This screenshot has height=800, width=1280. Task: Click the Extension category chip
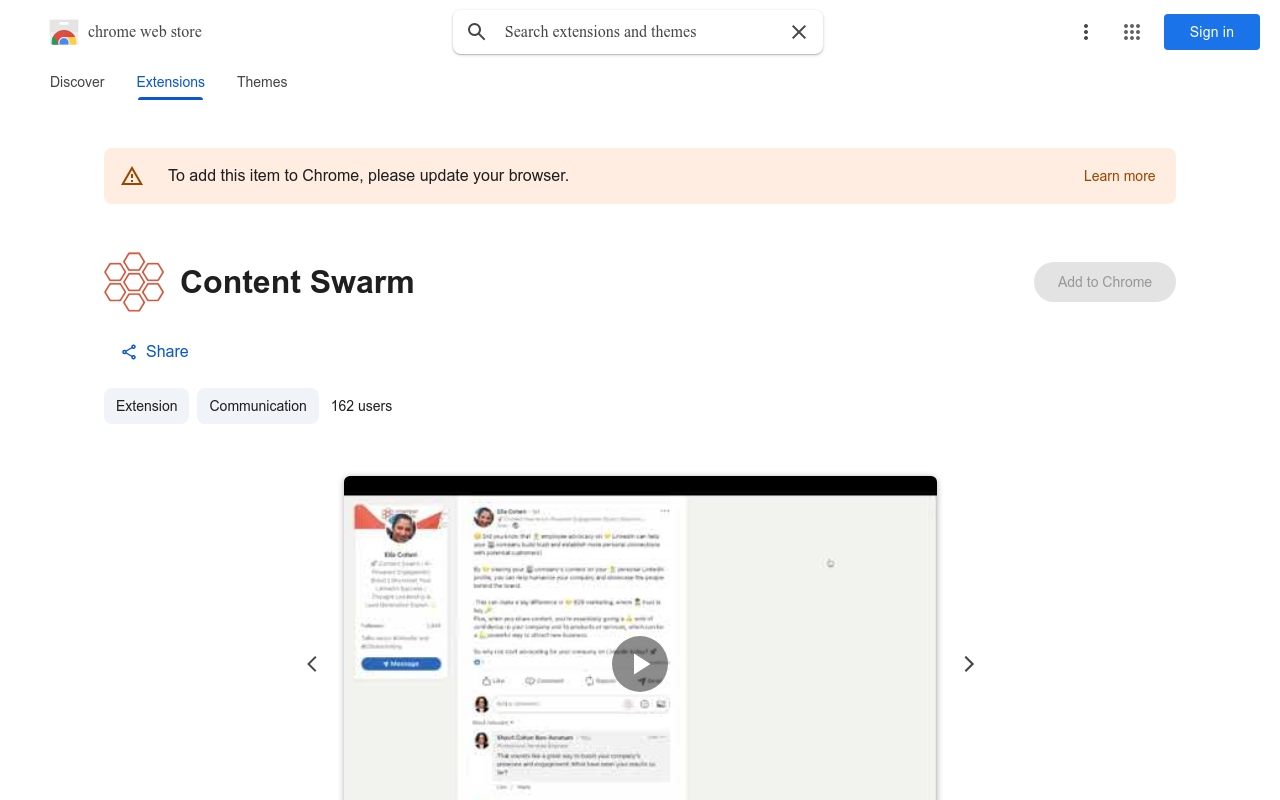146,406
